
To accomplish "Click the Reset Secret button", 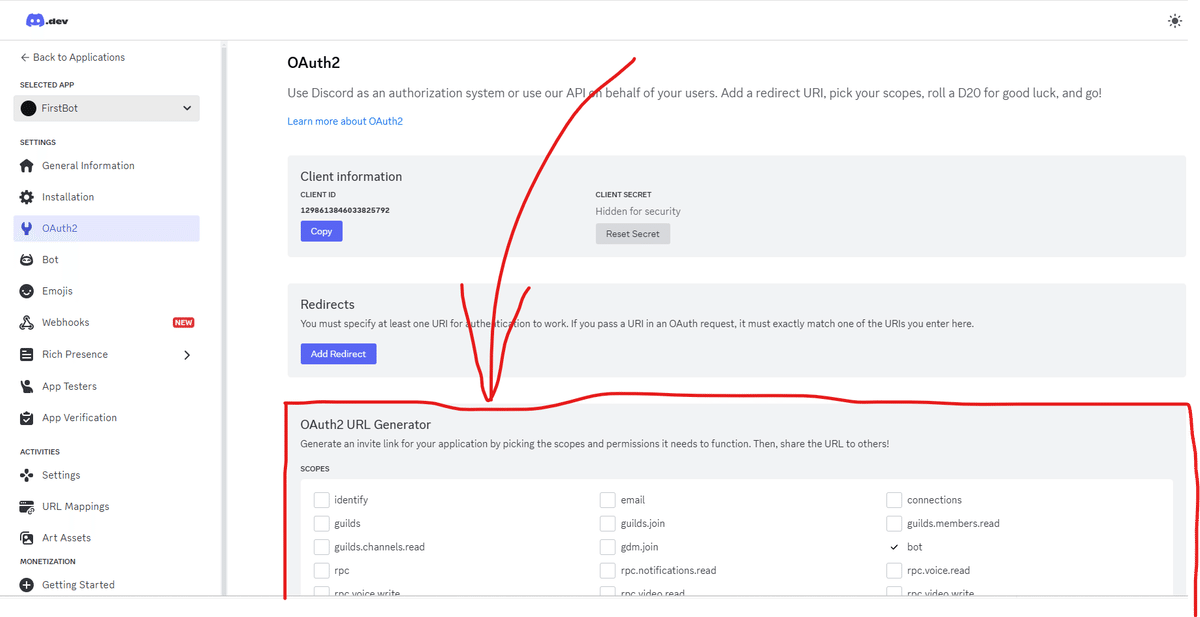I will (633, 234).
